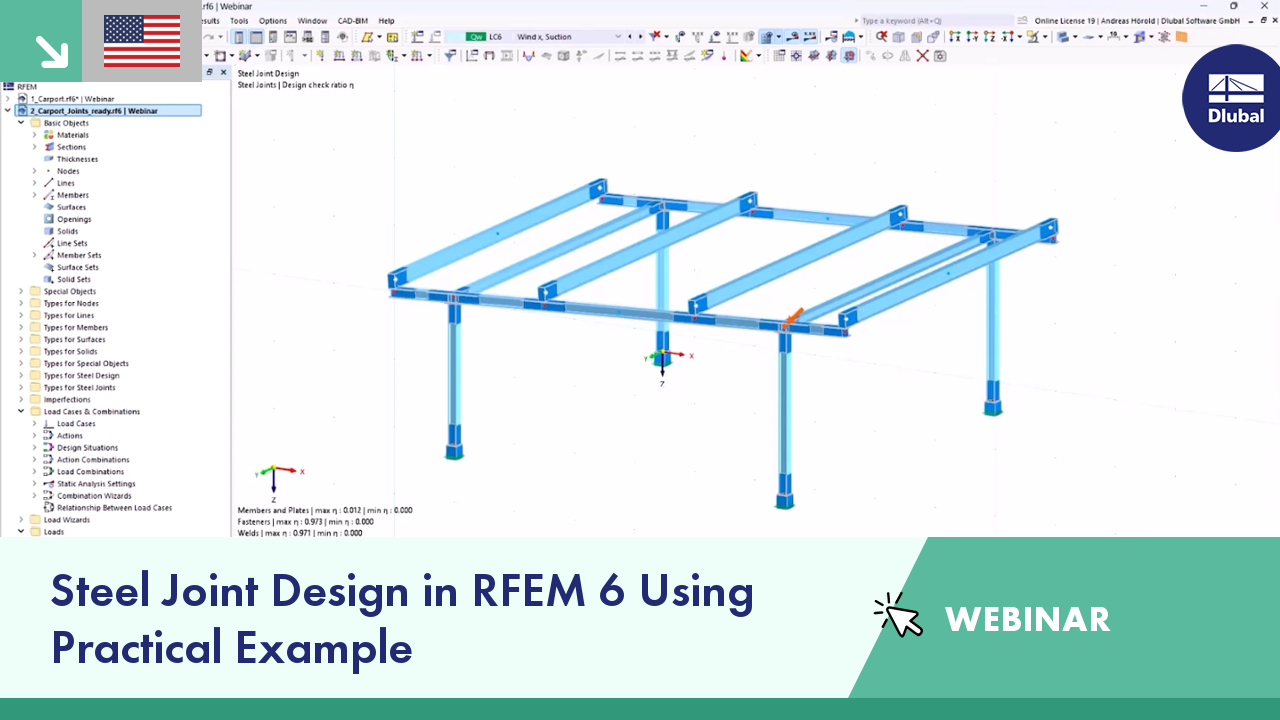The width and height of the screenshot is (1280, 720).
Task: Select the Materials icon in the navigator
Action: pyautogui.click(x=48, y=135)
